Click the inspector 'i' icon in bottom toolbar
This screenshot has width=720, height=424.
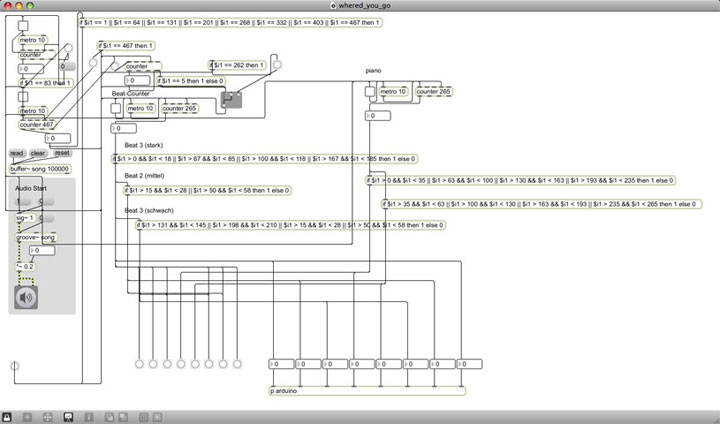pos(88,415)
